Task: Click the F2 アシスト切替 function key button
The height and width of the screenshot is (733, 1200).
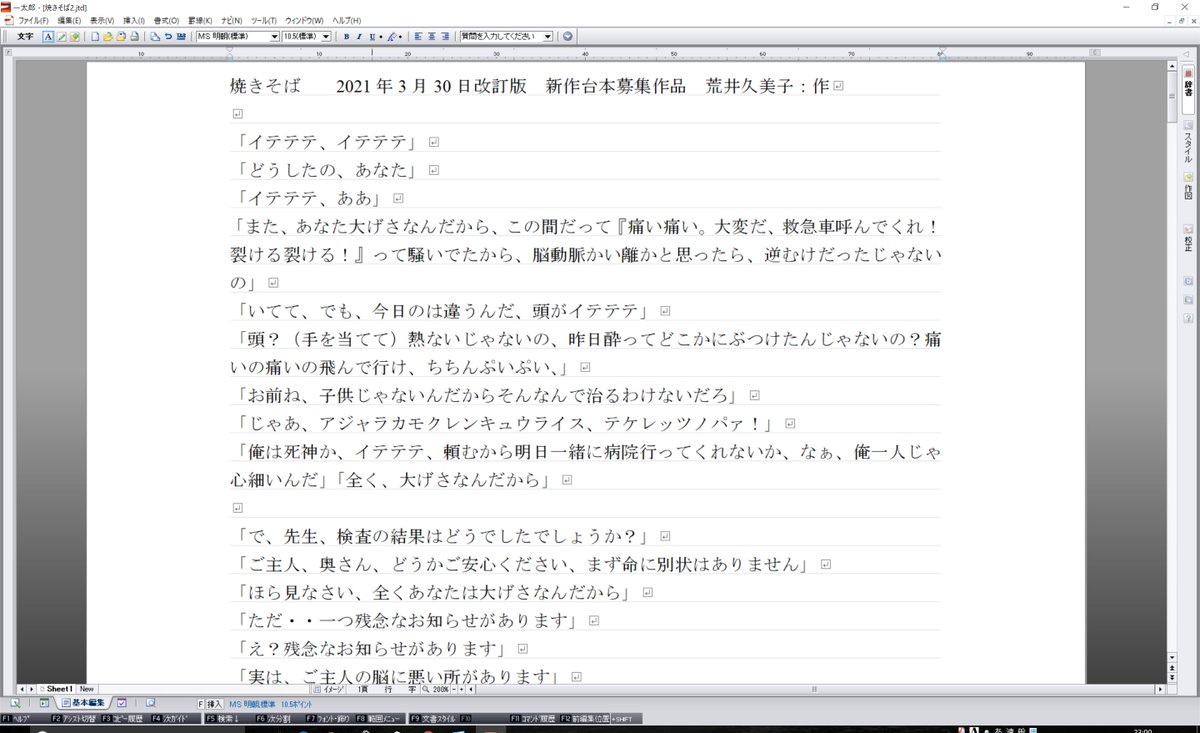Action: [x=73, y=718]
